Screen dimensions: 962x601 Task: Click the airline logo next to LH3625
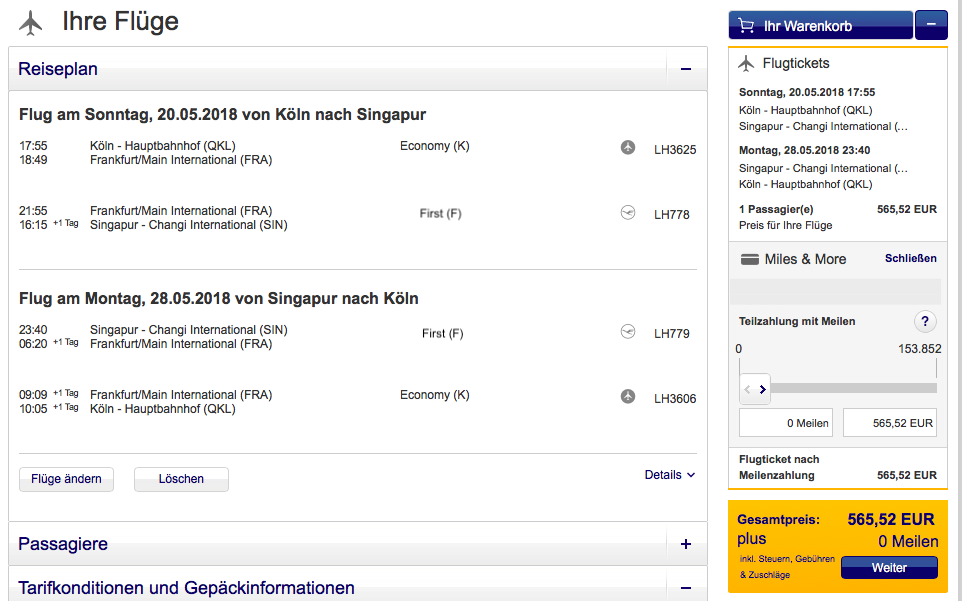click(628, 148)
